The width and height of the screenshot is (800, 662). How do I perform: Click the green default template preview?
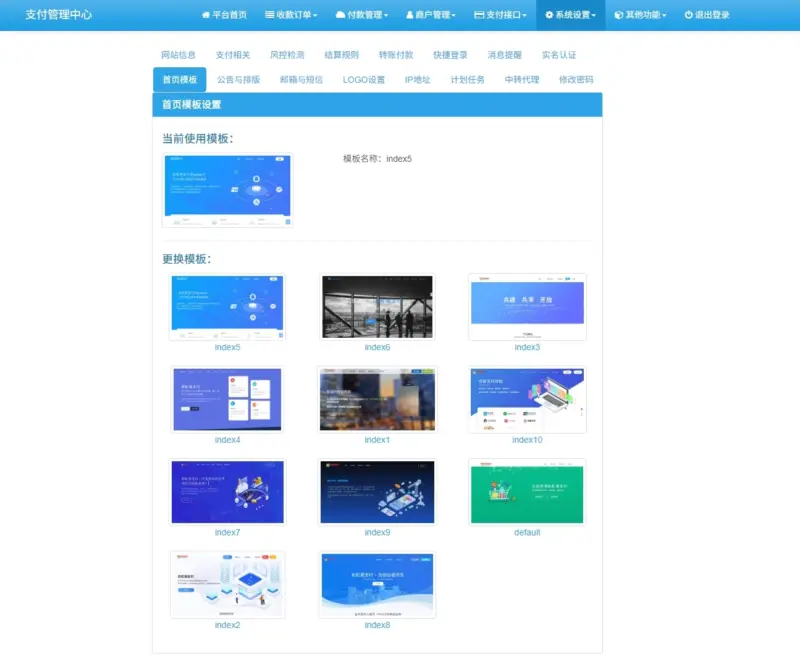[527, 492]
